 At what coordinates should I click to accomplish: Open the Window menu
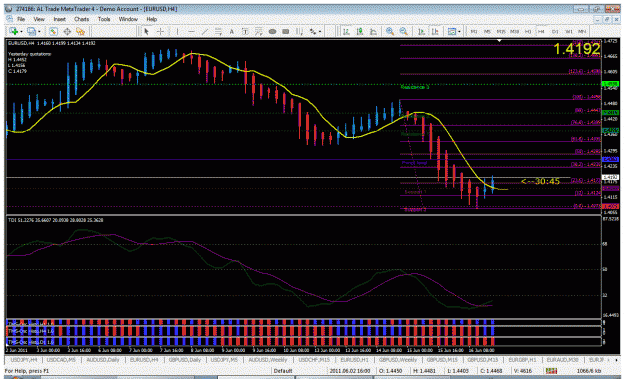click(x=128, y=19)
